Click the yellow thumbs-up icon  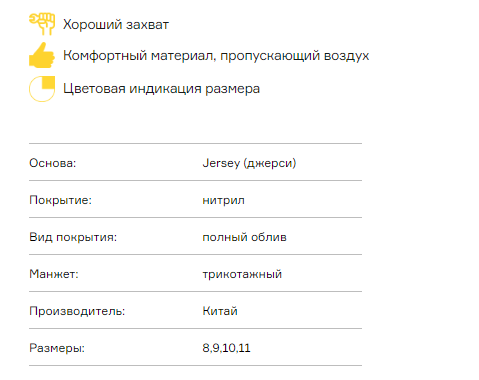point(42,55)
